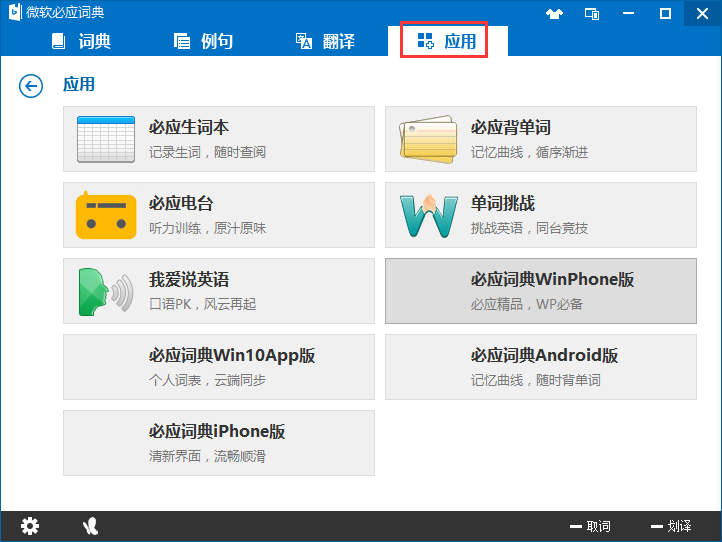Switch to mini window mode icon

[592, 14]
